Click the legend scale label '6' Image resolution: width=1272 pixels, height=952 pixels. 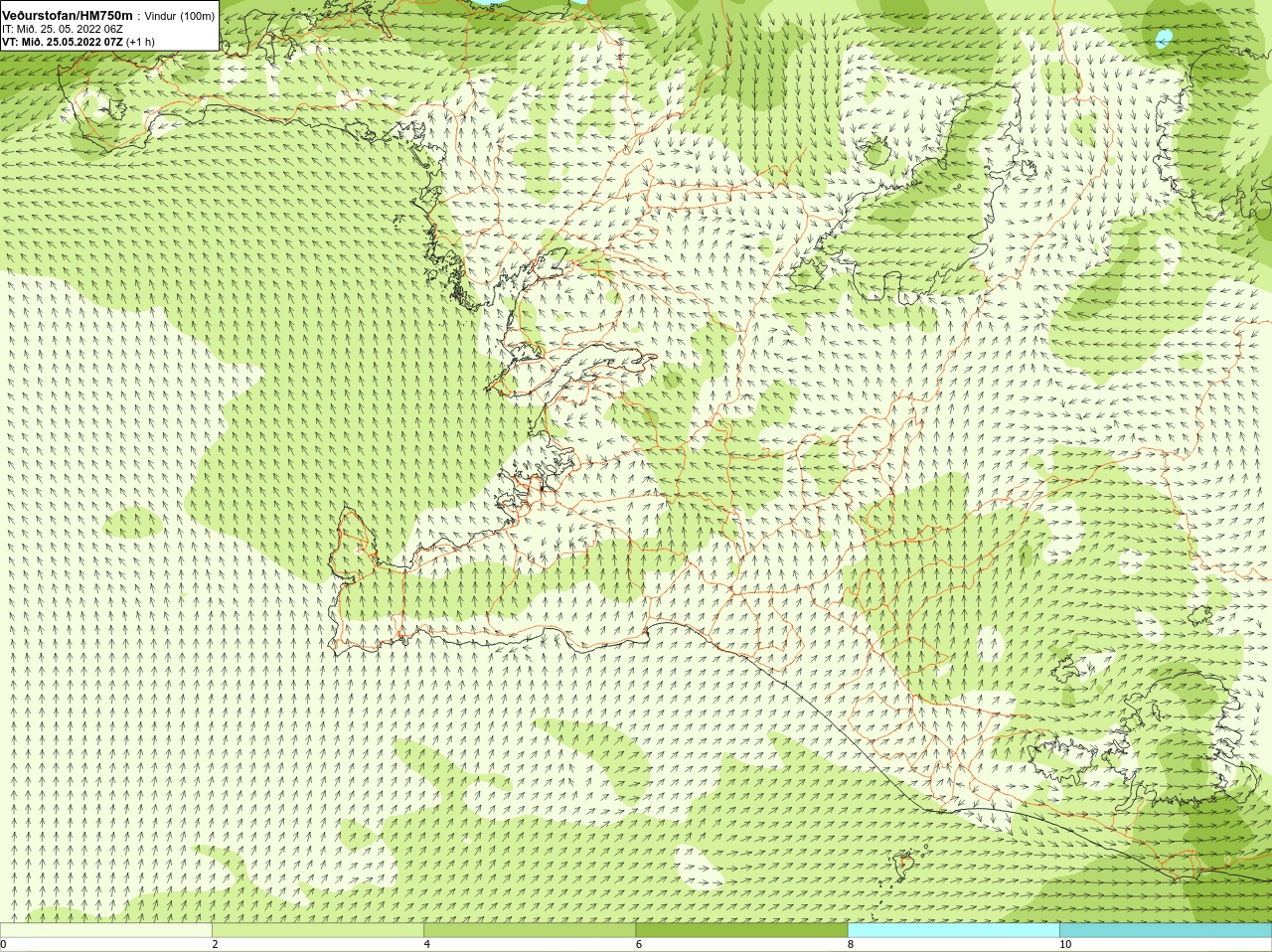[x=638, y=944]
